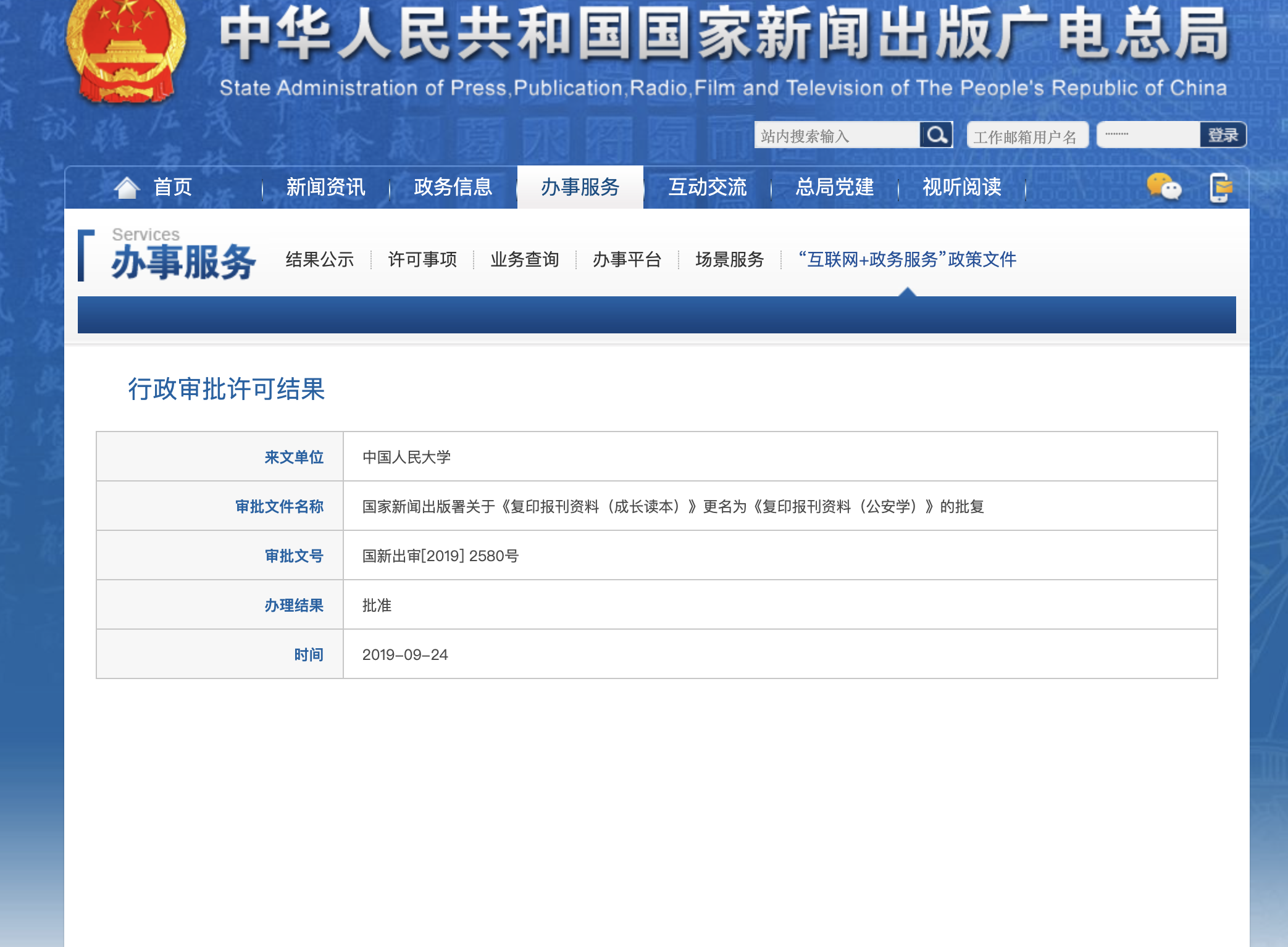Open 办事平台 sub-menu link
Image resolution: width=1288 pixels, height=947 pixels.
click(x=627, y=259)
